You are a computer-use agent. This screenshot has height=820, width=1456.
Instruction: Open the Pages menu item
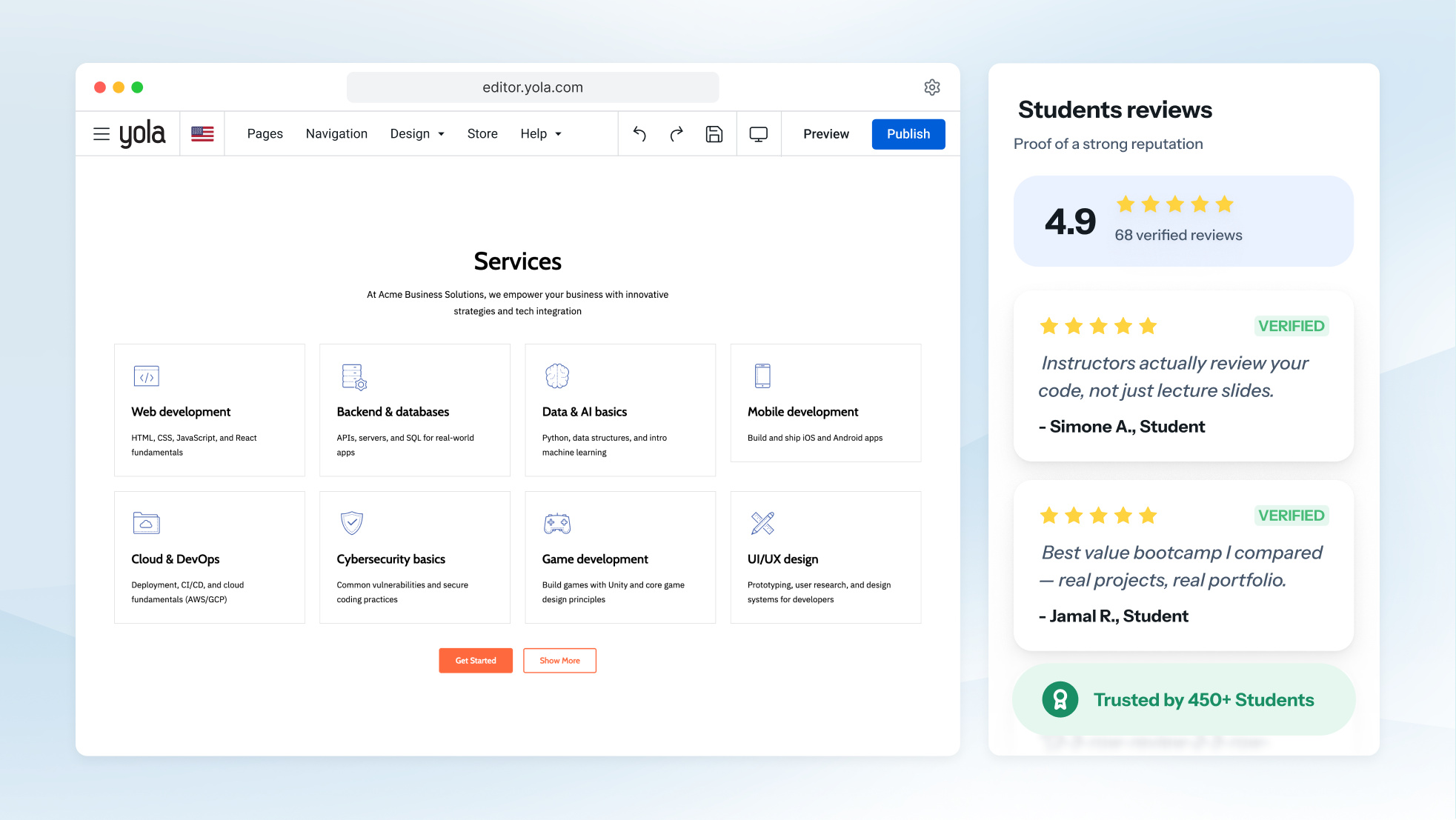tap(265, 134)
